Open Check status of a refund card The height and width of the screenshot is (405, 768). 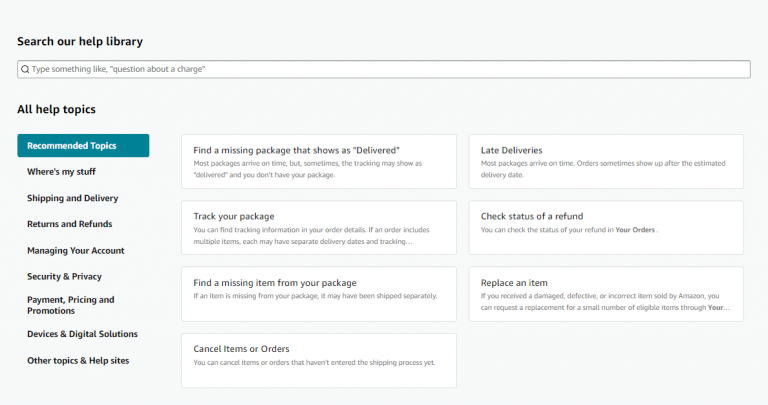pyautogui.click(x=606, y=228)
